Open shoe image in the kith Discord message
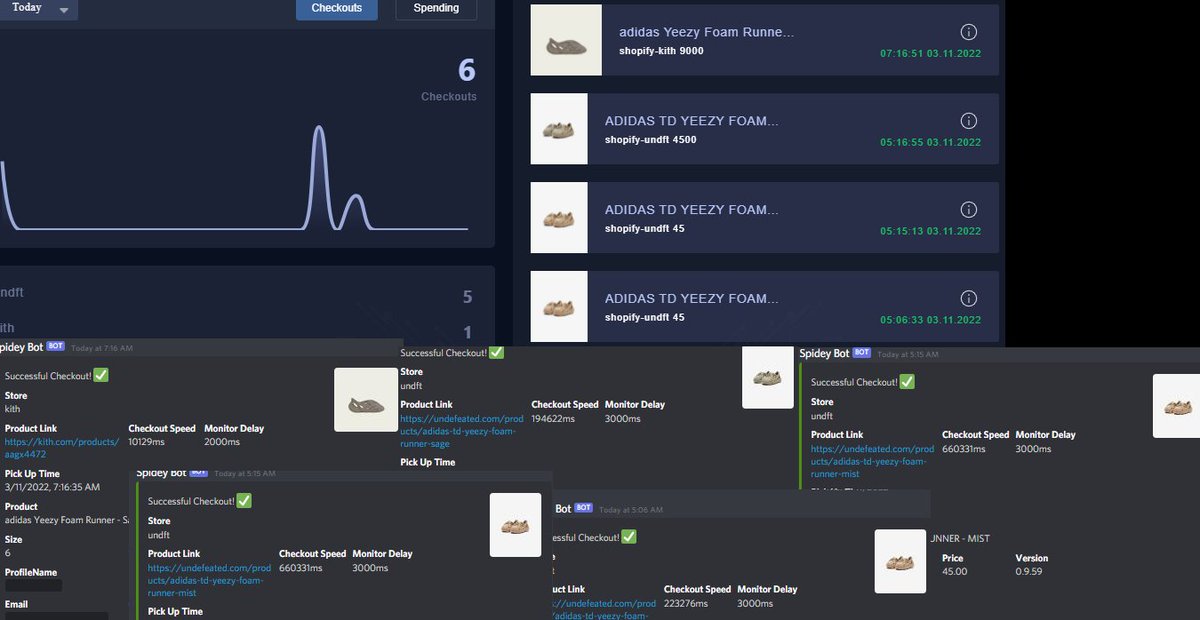The height and width of the screenshot is (620, 1200). tap(366, 400)
